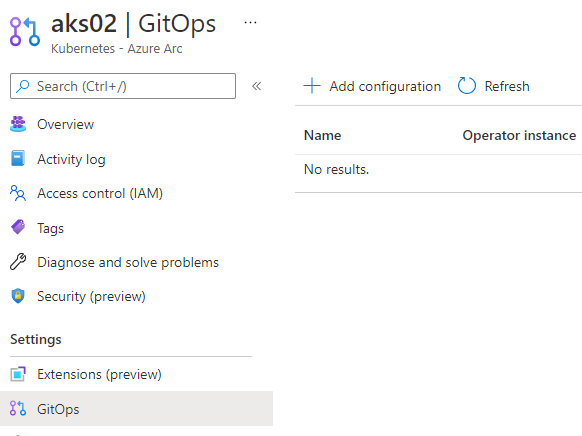The width and height of the screenshot is (582, 436).
Task: Click the Add configuration button
Action: tap(372, 86)
